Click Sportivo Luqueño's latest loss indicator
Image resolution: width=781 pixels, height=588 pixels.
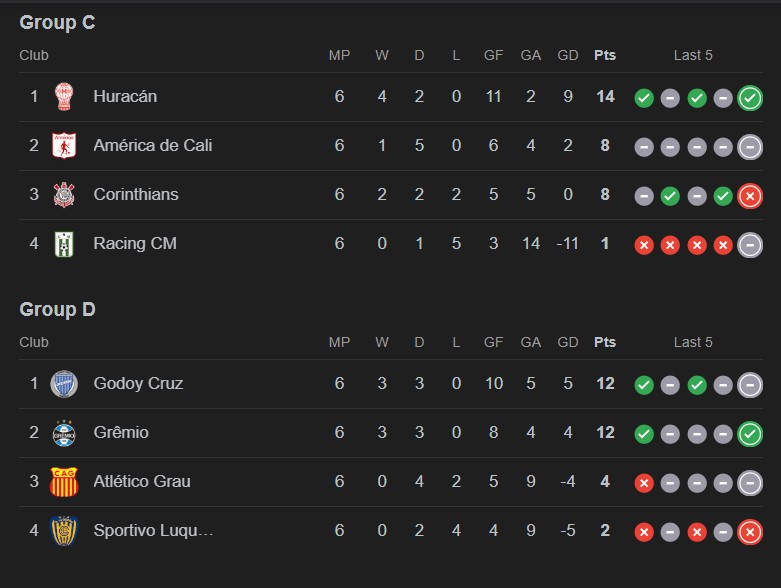[x=750, y=532]
